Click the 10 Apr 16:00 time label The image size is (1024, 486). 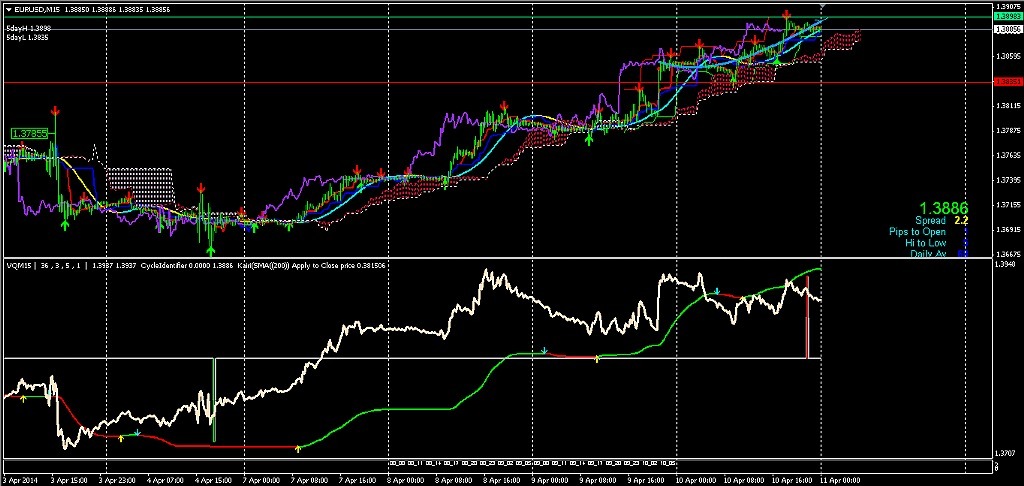click(790, 479)
